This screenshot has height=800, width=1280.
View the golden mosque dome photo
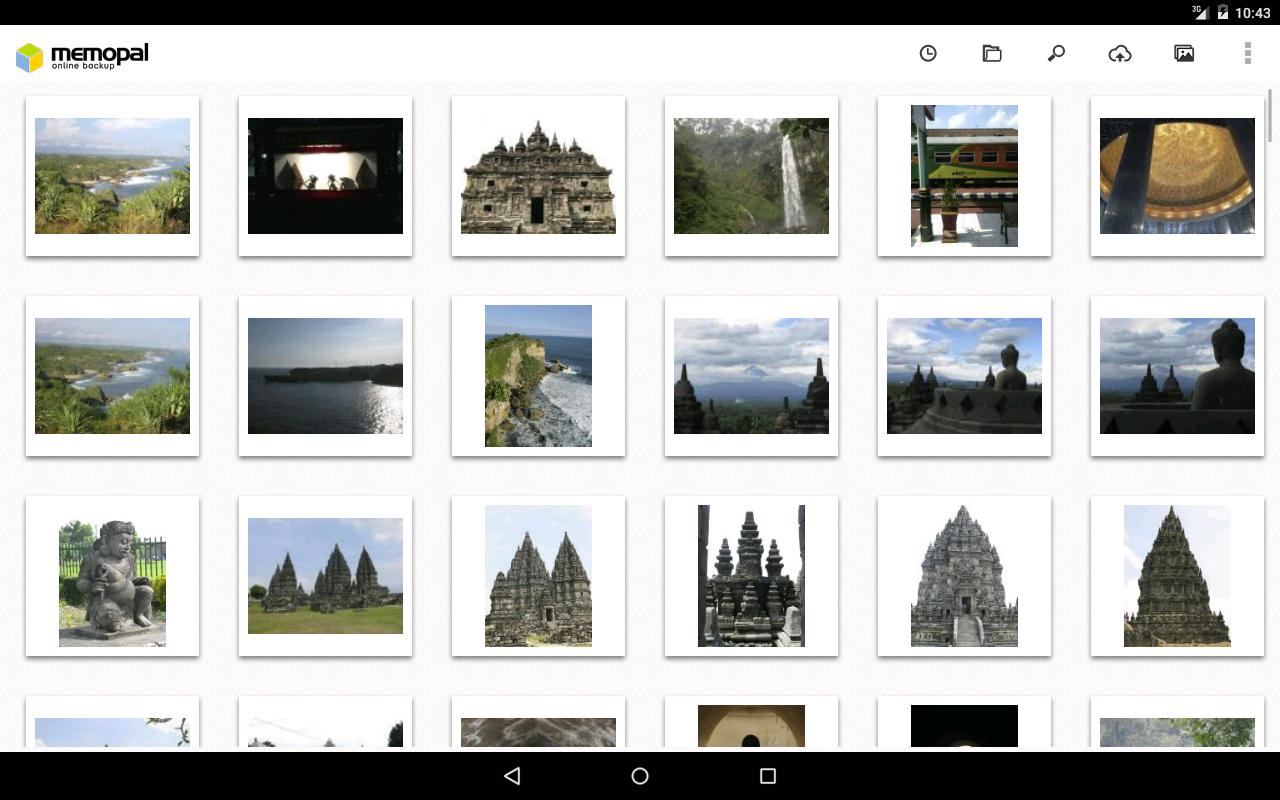pyautogui.click(x=1177, y=176)
